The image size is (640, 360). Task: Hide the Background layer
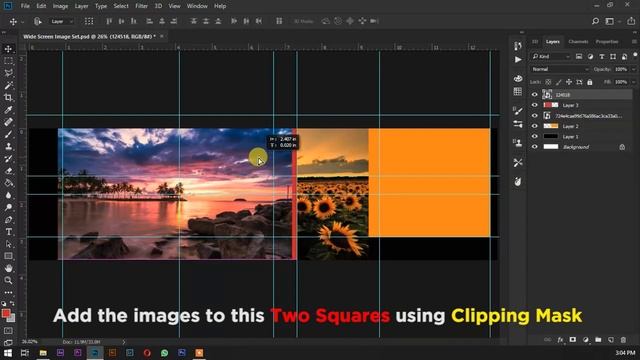tap(535, 147)
